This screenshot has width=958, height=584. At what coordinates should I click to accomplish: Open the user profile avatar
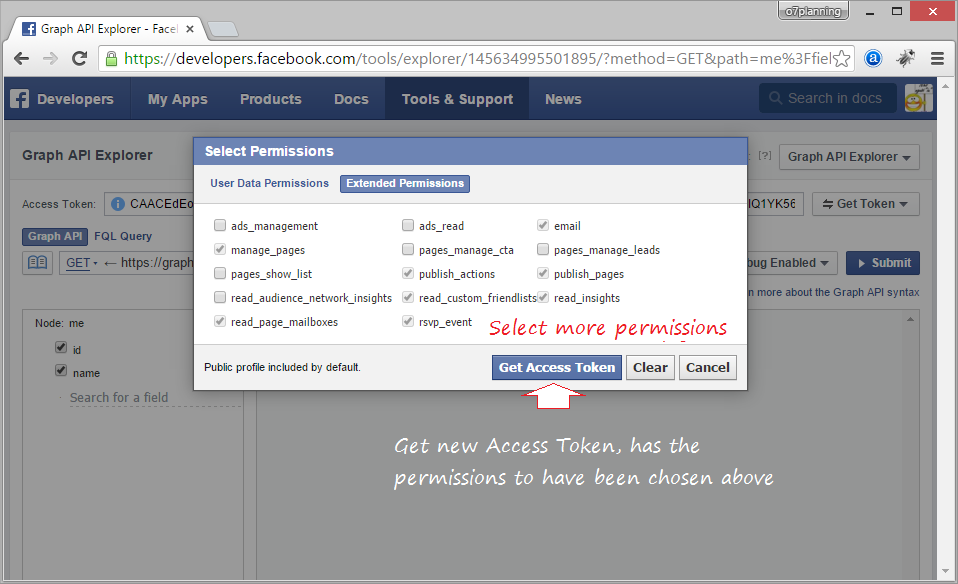click(918, 98)
